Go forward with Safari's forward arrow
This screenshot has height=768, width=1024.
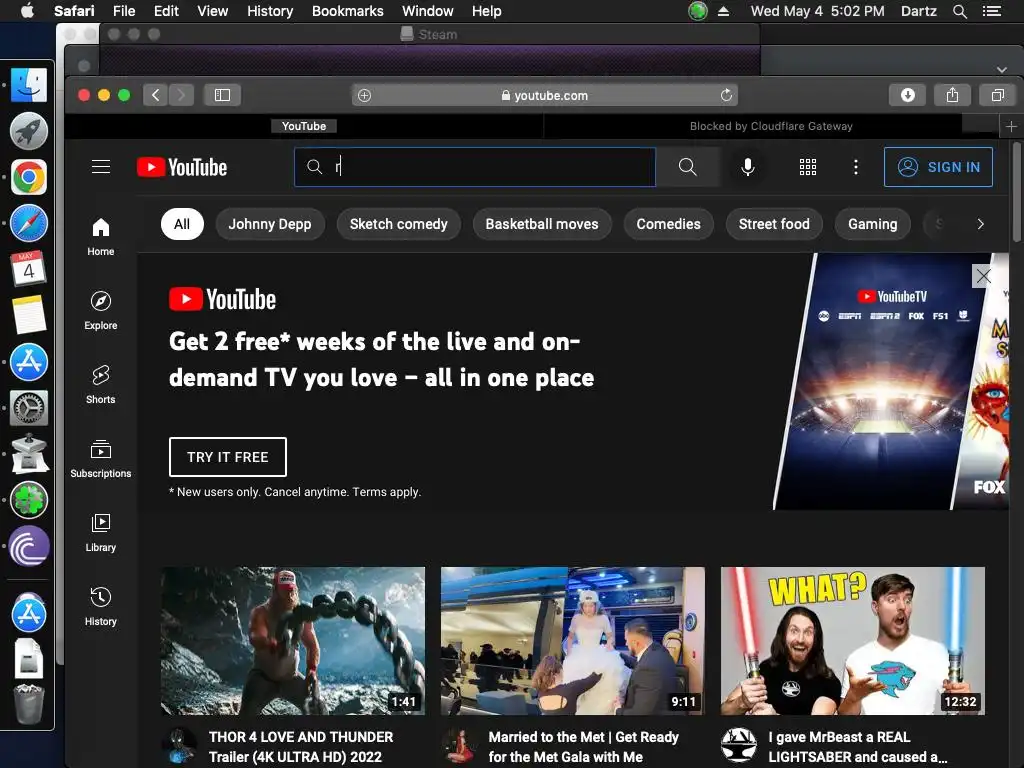(182, 95)
